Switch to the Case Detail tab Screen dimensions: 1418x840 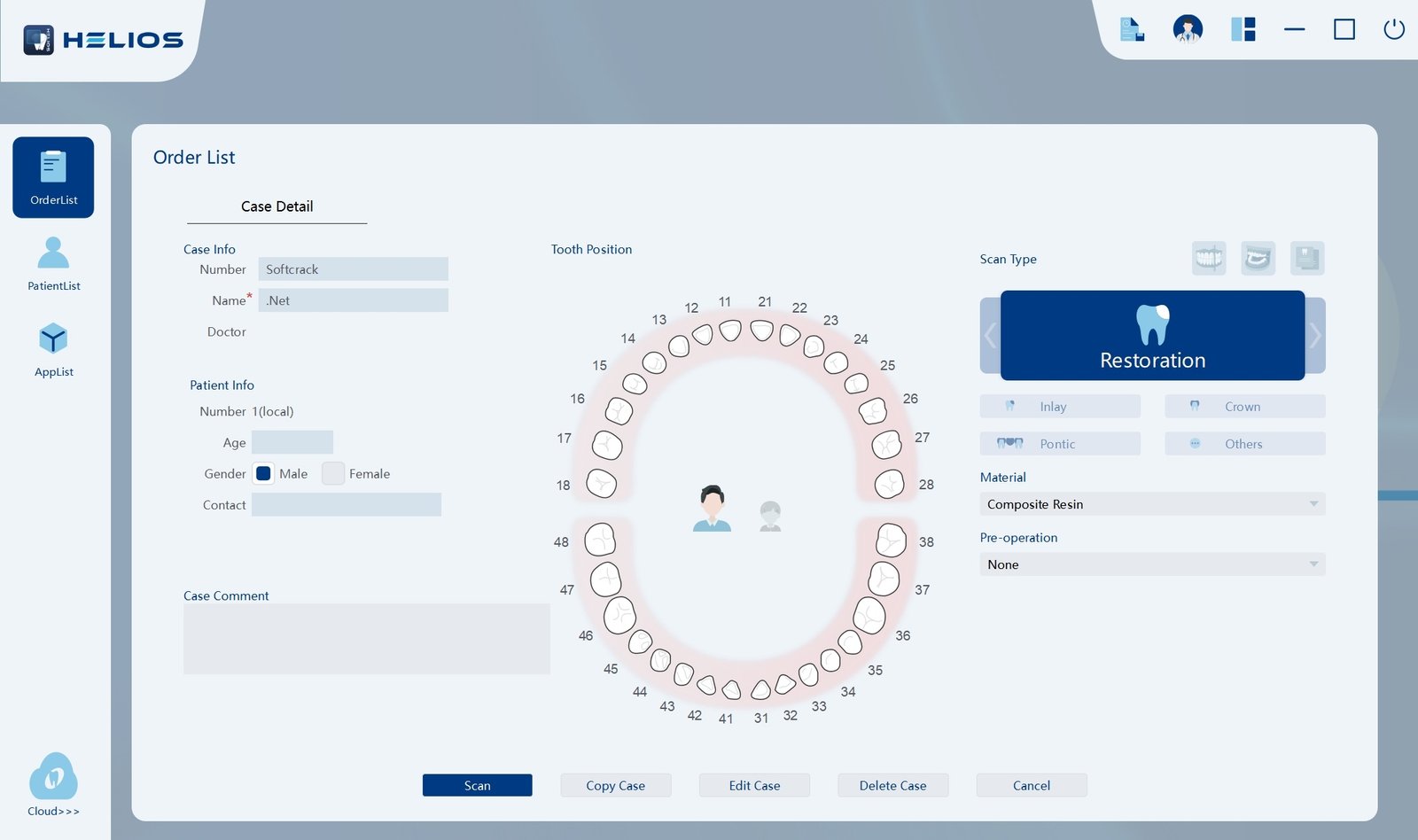[277, 206]
